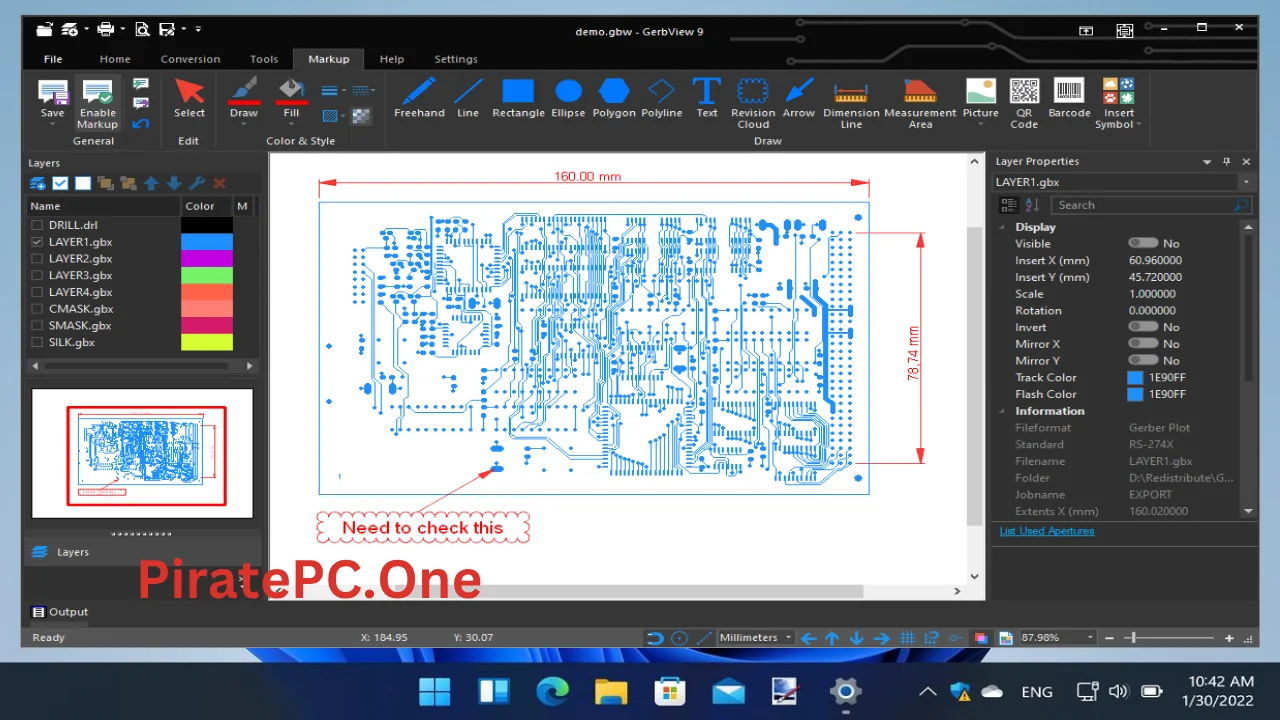Enable the CMASK.gbx layer checkbox
This screenshot has width=1280, height=720.
coord(37,309)
